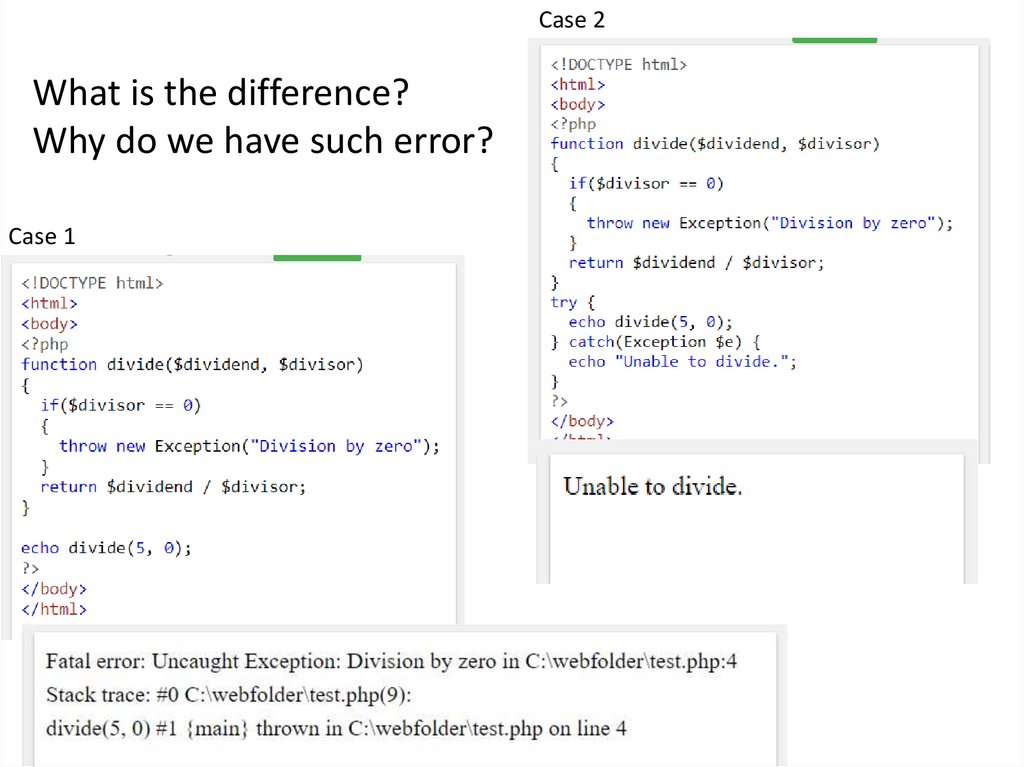Click the green bar above Case 2 code
This screenshot has height=767, width=1024.
(834, 40)
